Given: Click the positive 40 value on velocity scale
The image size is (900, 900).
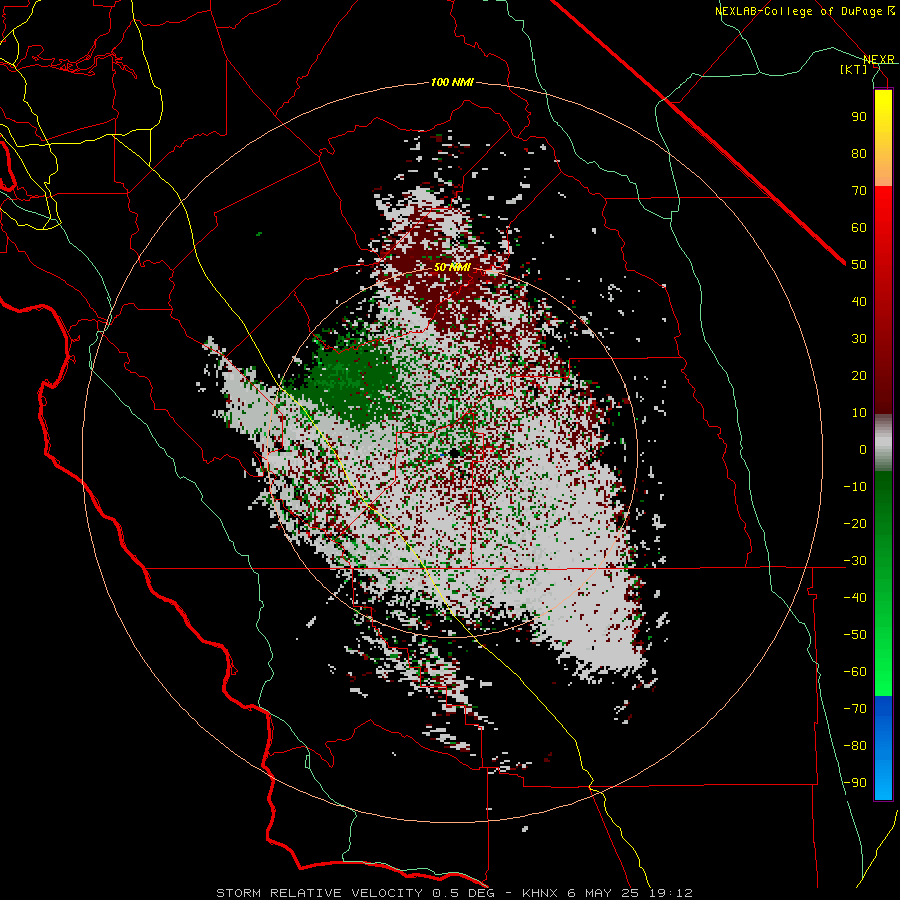Looking at the screenshot, I should 859,301.
